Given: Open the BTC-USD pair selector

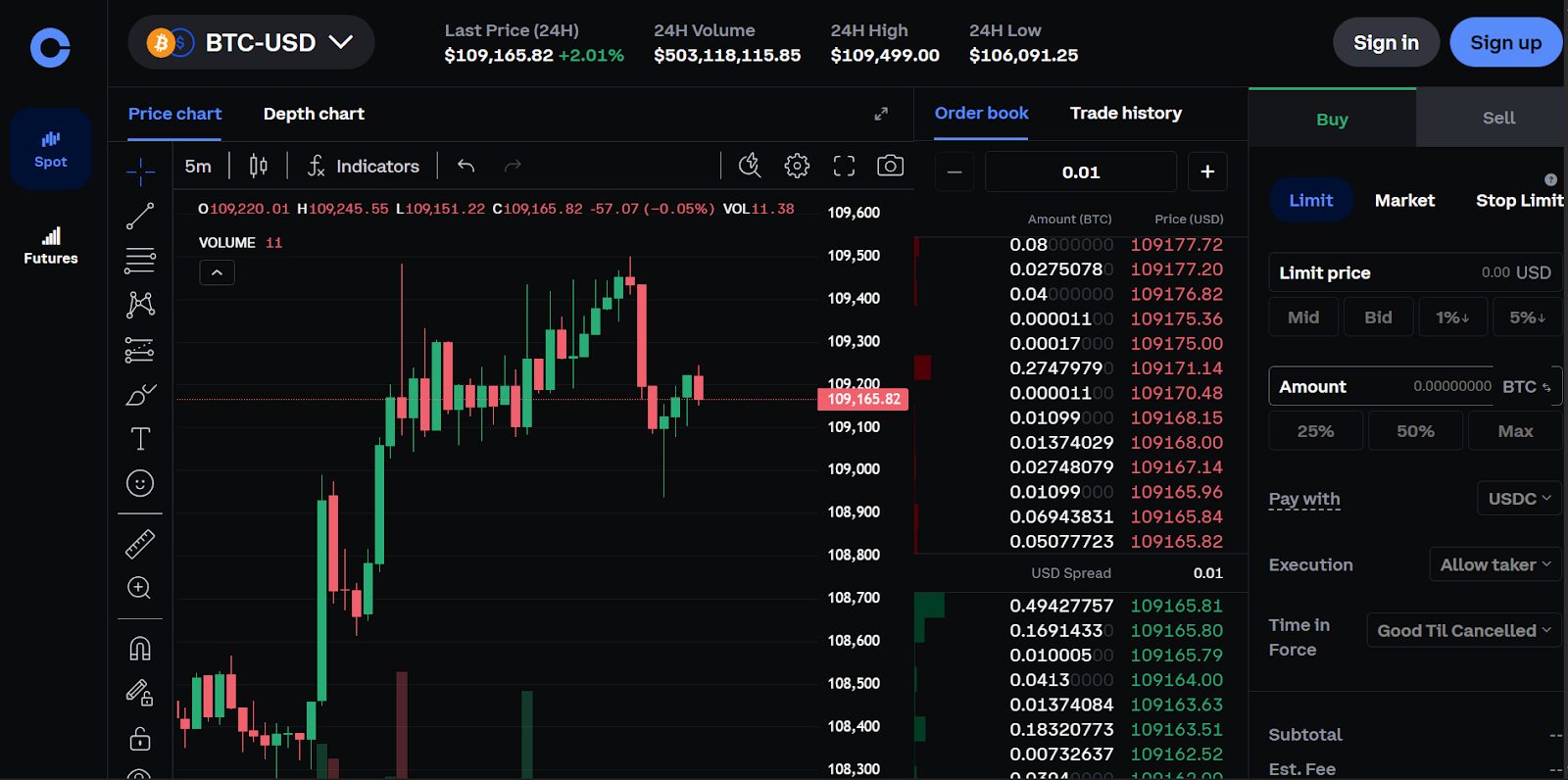Looking at the screenshot, I should pyautogui.click(x=252, y=43).
